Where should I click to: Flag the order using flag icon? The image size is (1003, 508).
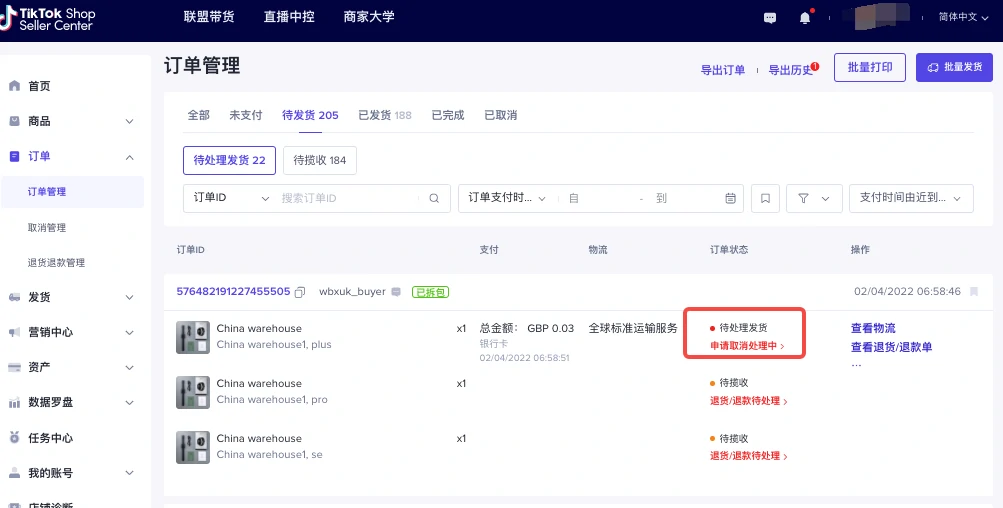[974, 292]
